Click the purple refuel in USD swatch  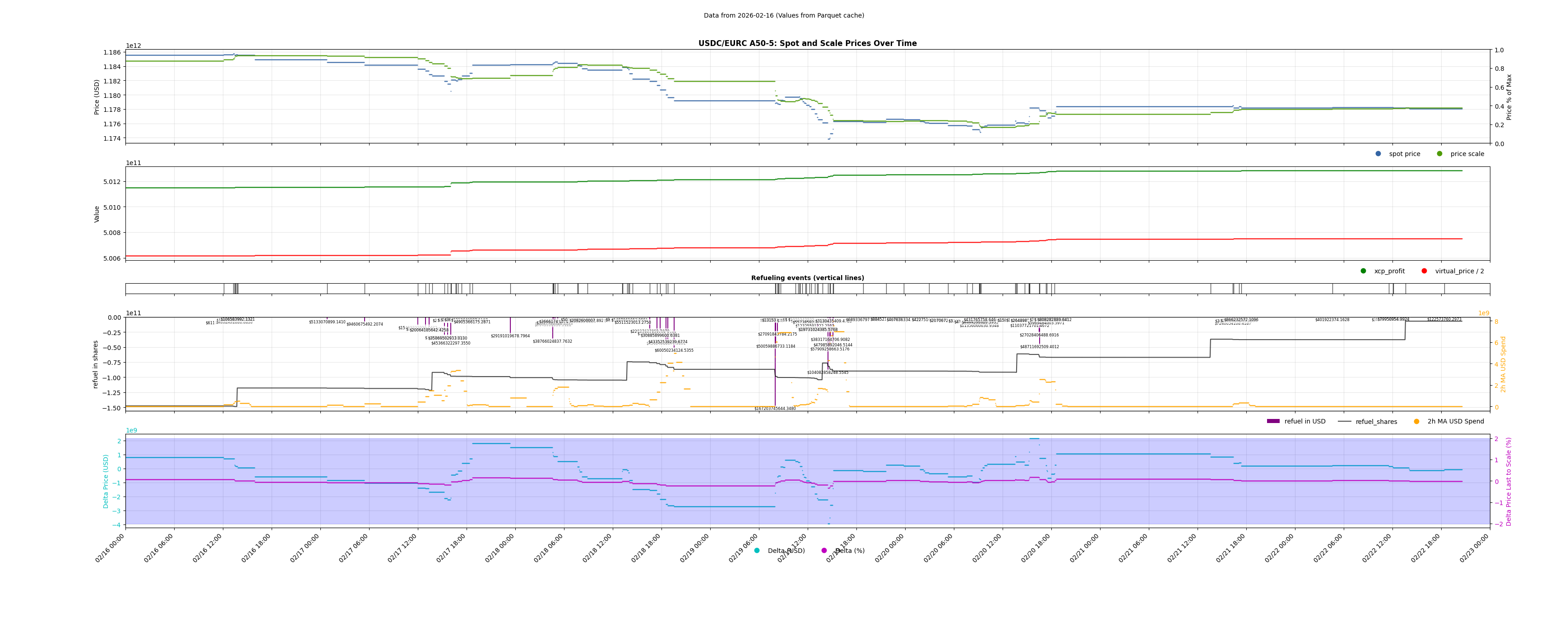1273,422
